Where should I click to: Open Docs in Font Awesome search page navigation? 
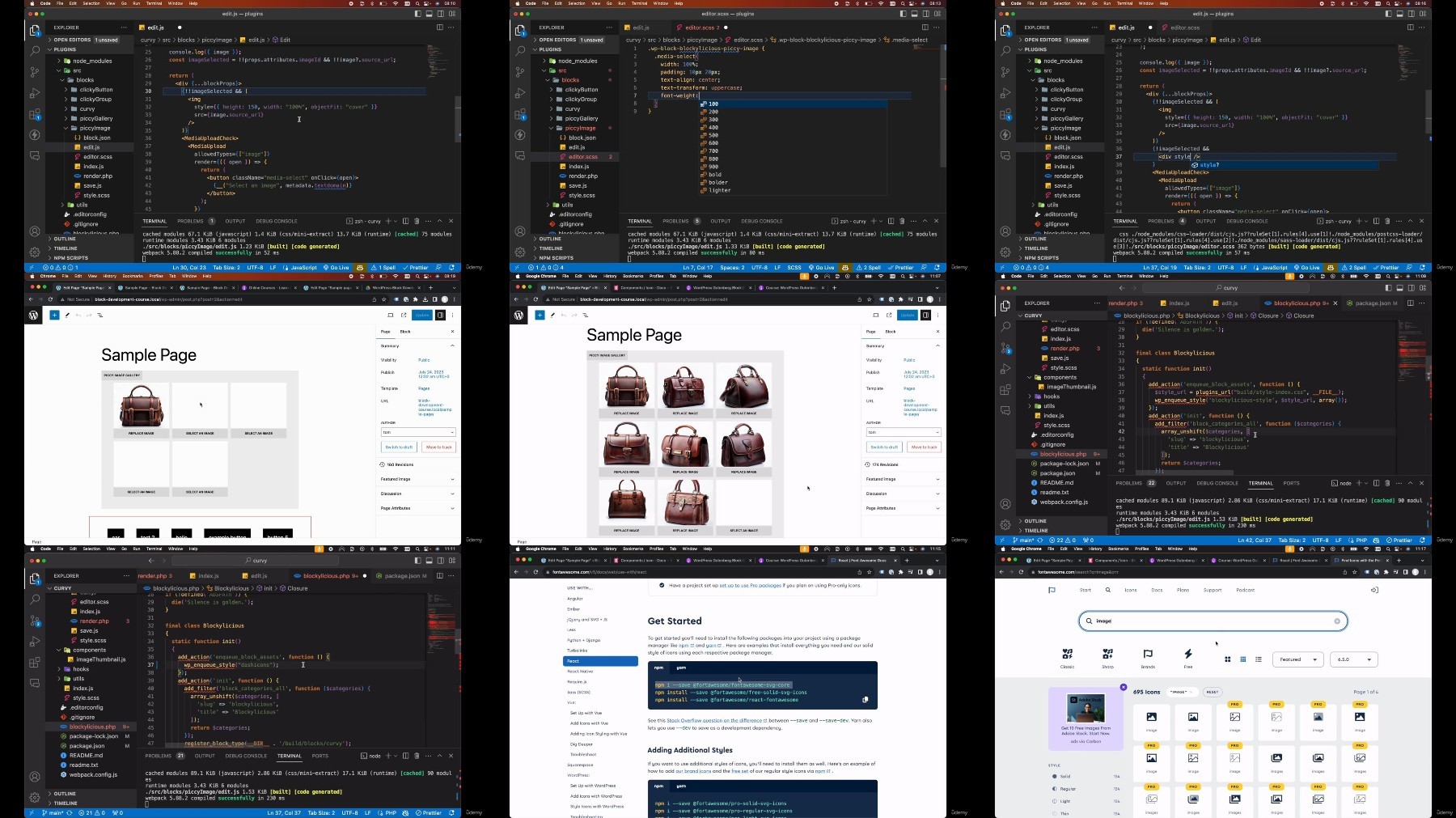1157,590
